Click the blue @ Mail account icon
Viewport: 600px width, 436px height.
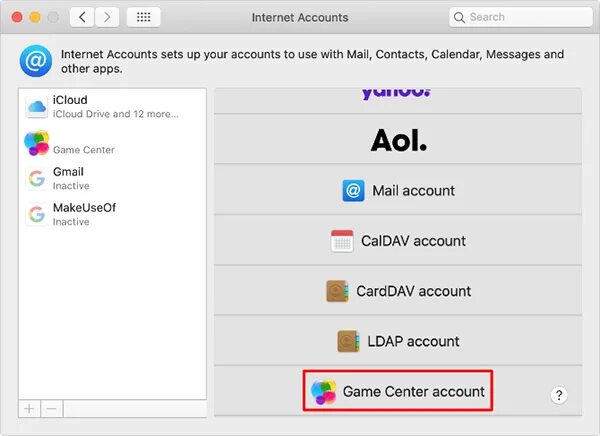pos(353,190)
